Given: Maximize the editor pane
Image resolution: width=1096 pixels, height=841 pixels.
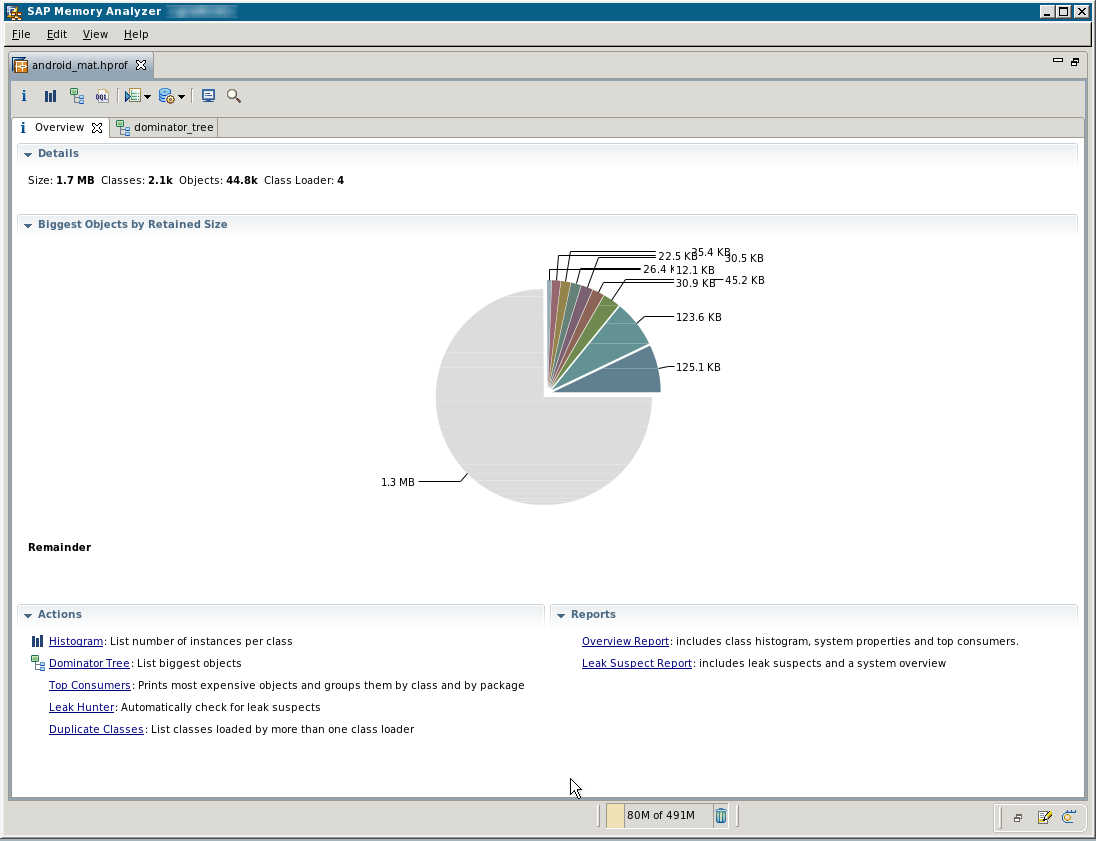Looking at the screenshot, I should [1075, 62].
